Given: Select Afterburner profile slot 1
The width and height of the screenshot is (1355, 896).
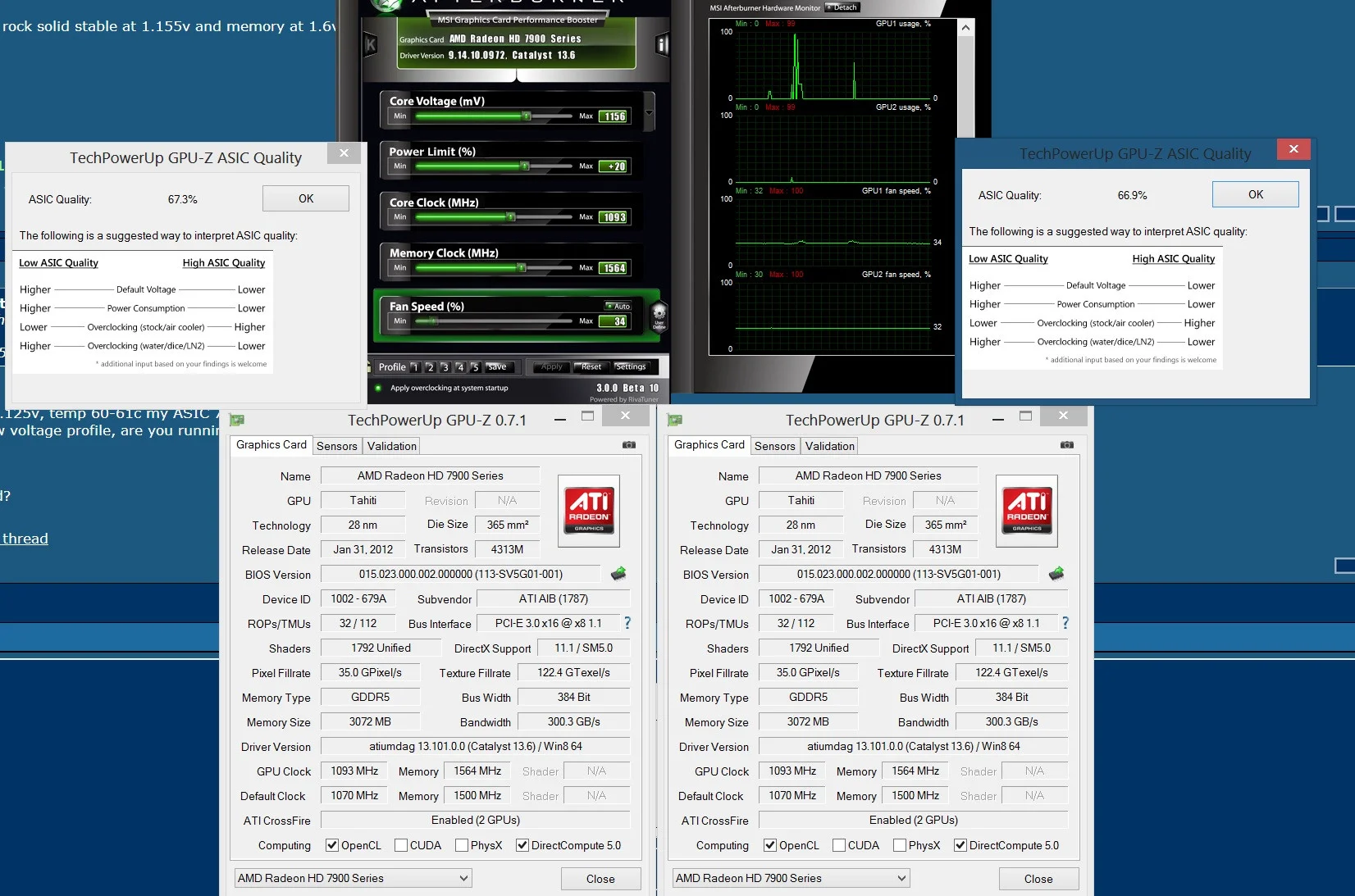Looking at the screenshot, I should pyautogui.click(x=414, y=367).
